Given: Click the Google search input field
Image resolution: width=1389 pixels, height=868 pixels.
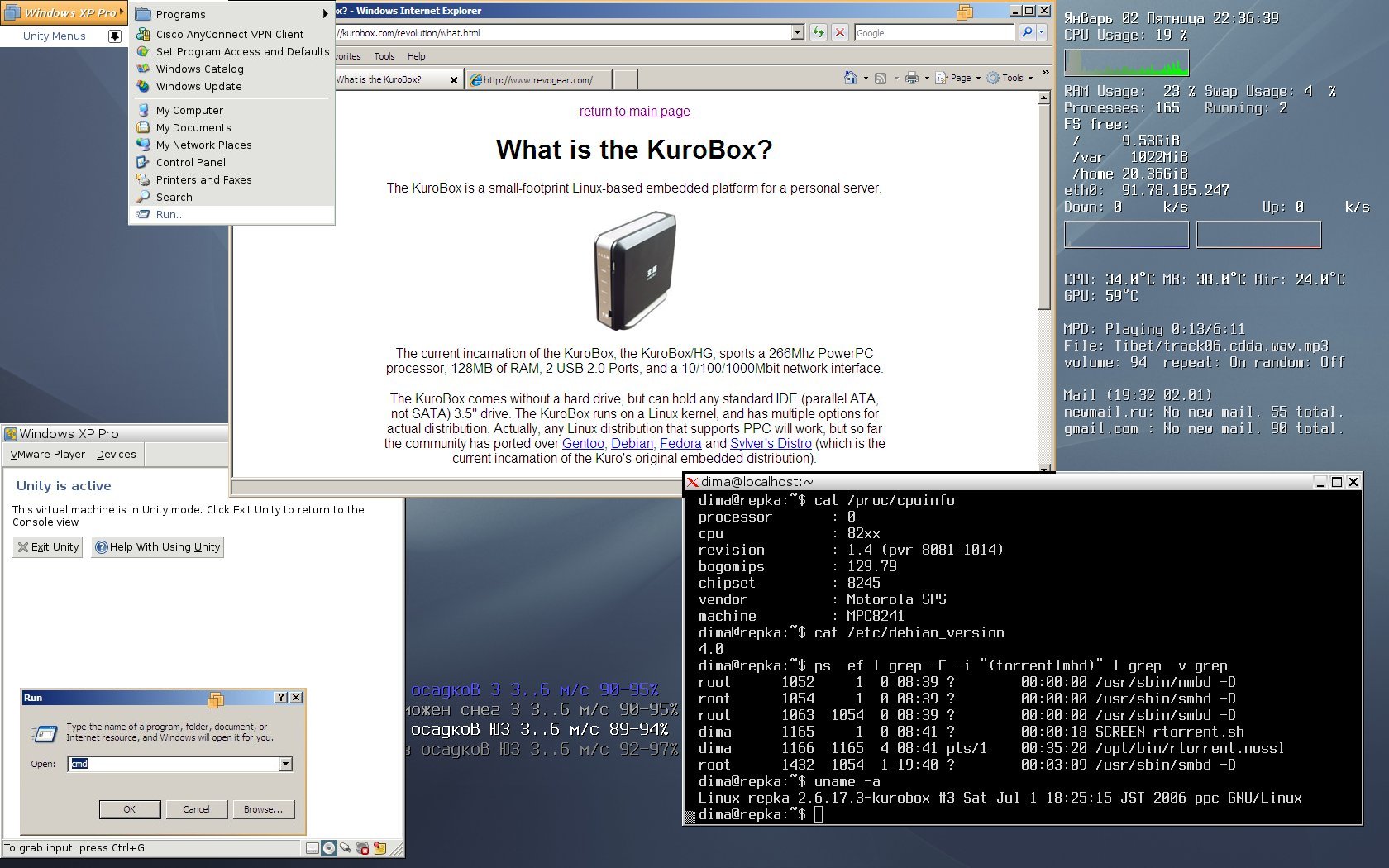Looking at the screenshot, I should 933,32.
